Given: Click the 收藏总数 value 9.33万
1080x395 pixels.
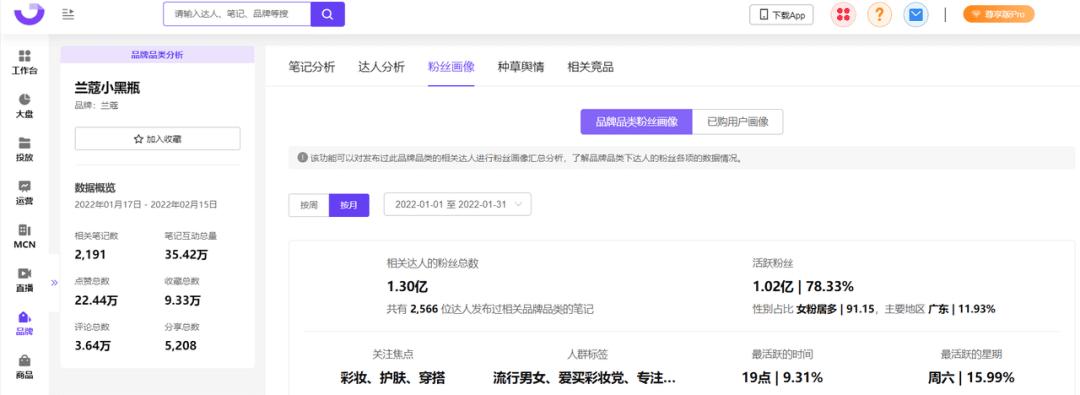Looking at the screenshot, I should pyautogui.click(x=183, y=300).
